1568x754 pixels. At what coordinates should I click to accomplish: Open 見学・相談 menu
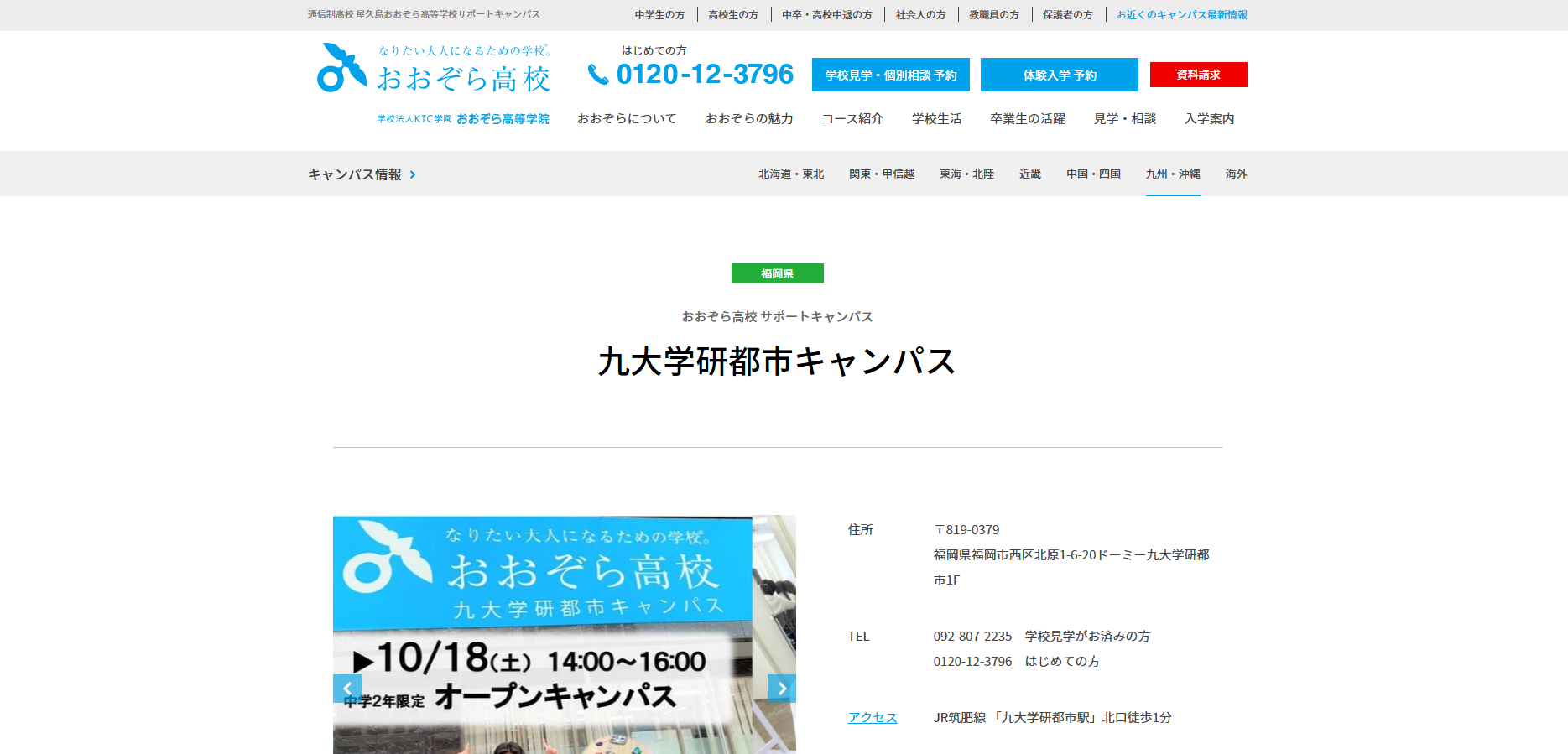(1125, 119)
